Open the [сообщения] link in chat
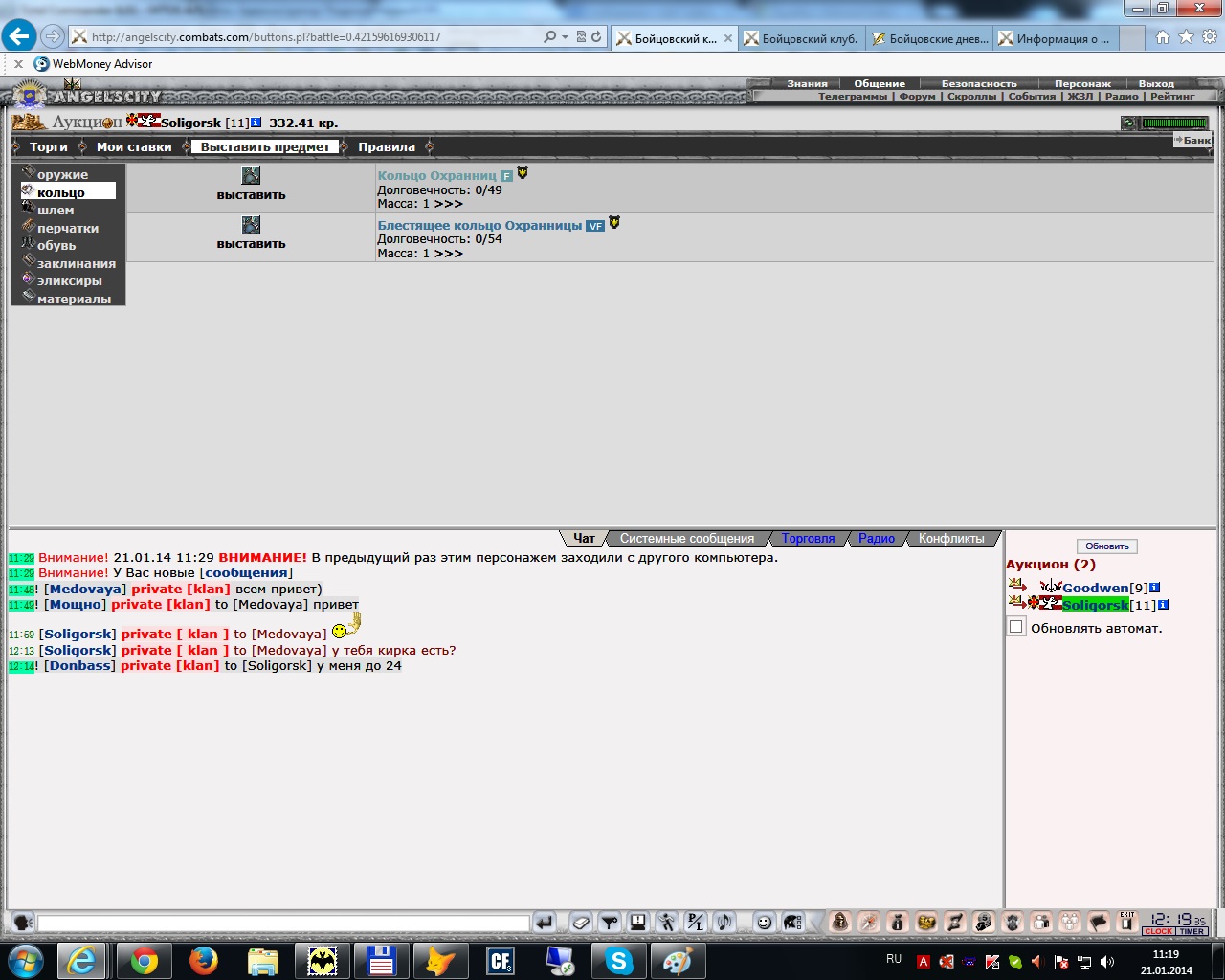 [x=246, y=572]
